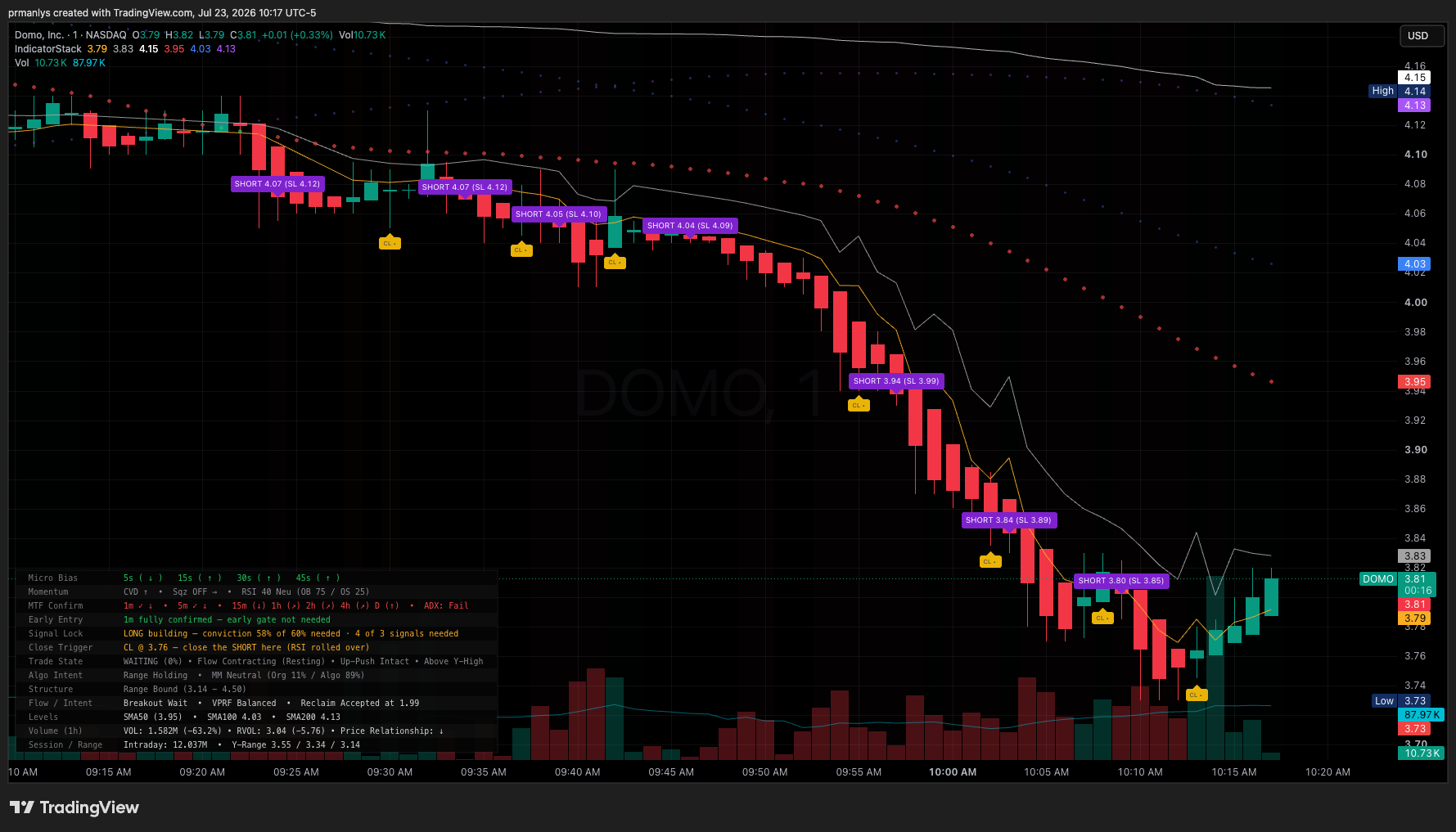Image resolution: width=1456 pixels, height=832 pixels.
Task: Click the 'Breakout Wait' Flow / Intent value
Action: pyautogui.click(x=156, y=704)
